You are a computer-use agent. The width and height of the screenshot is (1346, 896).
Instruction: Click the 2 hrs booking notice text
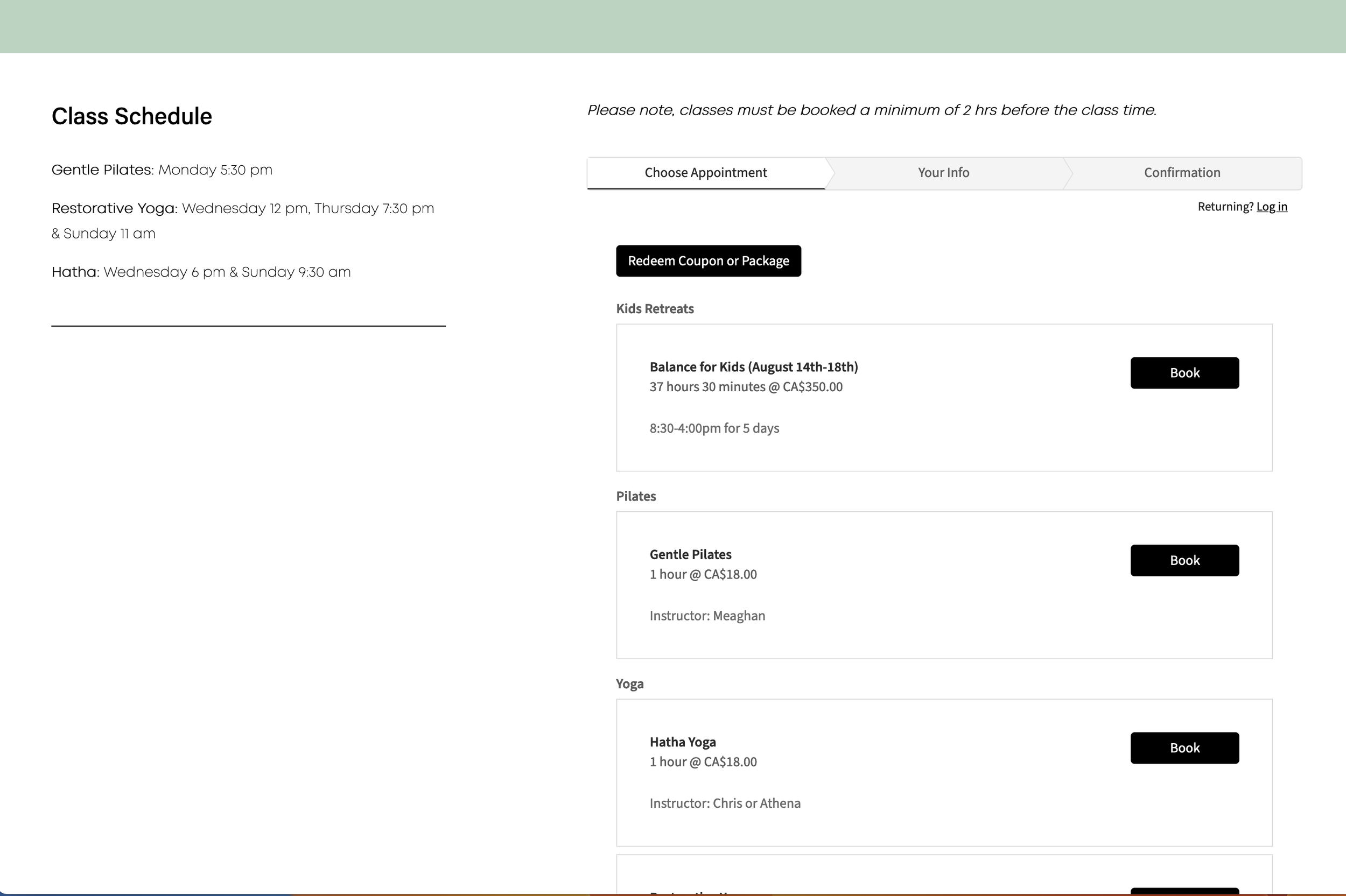click(872, 110)
